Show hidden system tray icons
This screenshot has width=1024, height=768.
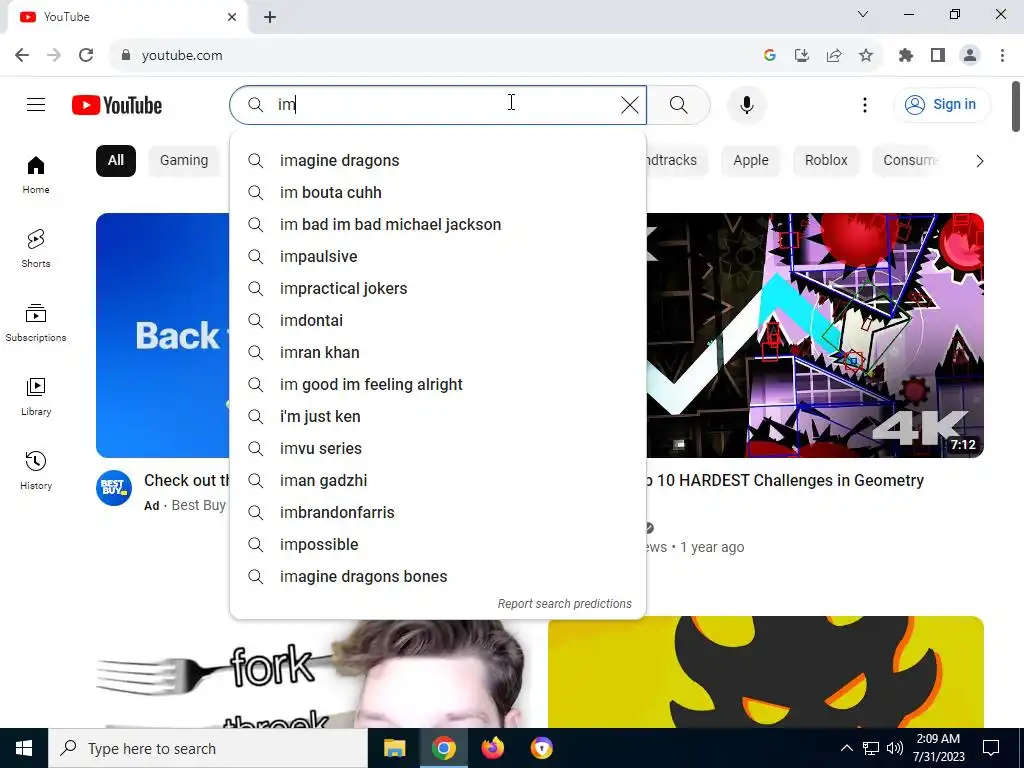pos(846,748)
